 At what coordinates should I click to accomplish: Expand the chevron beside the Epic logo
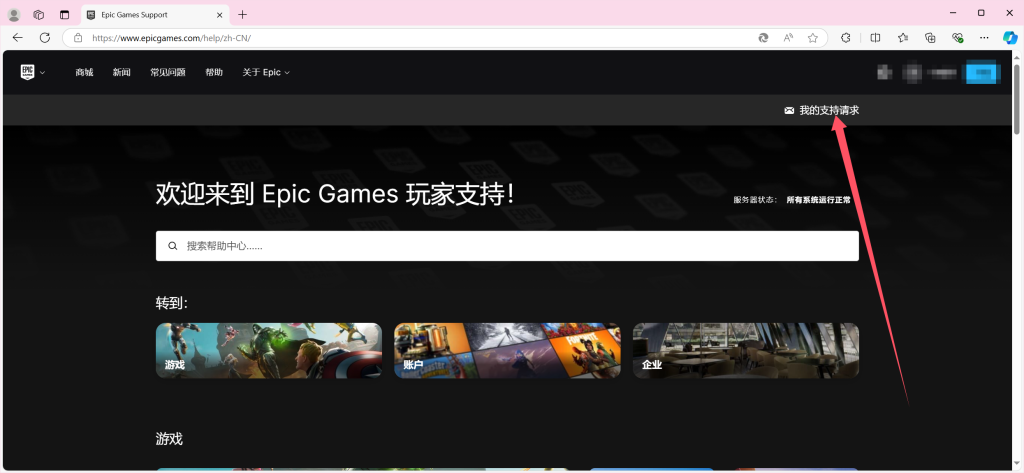pos(42,73)
